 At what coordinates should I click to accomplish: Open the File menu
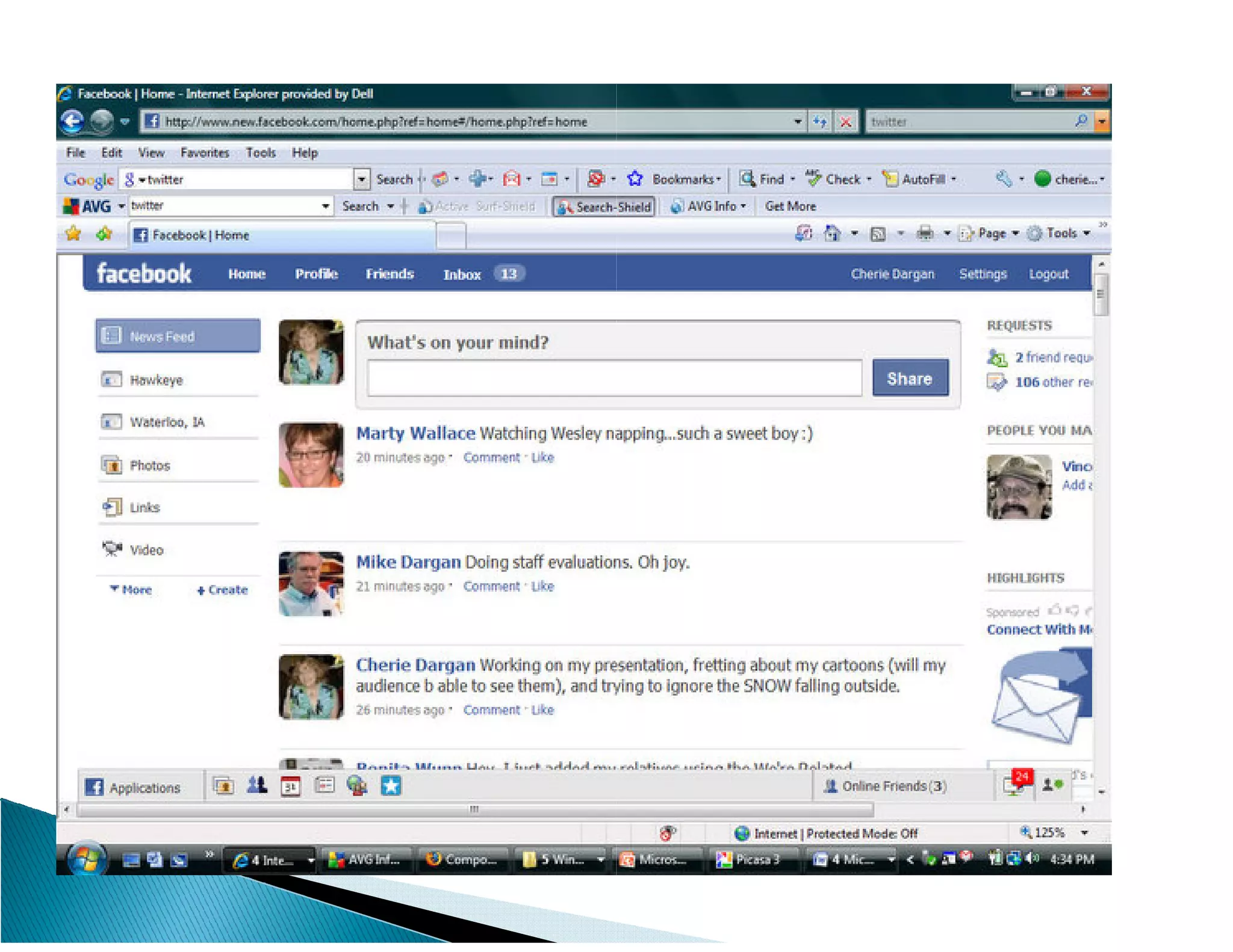[75, 152]
